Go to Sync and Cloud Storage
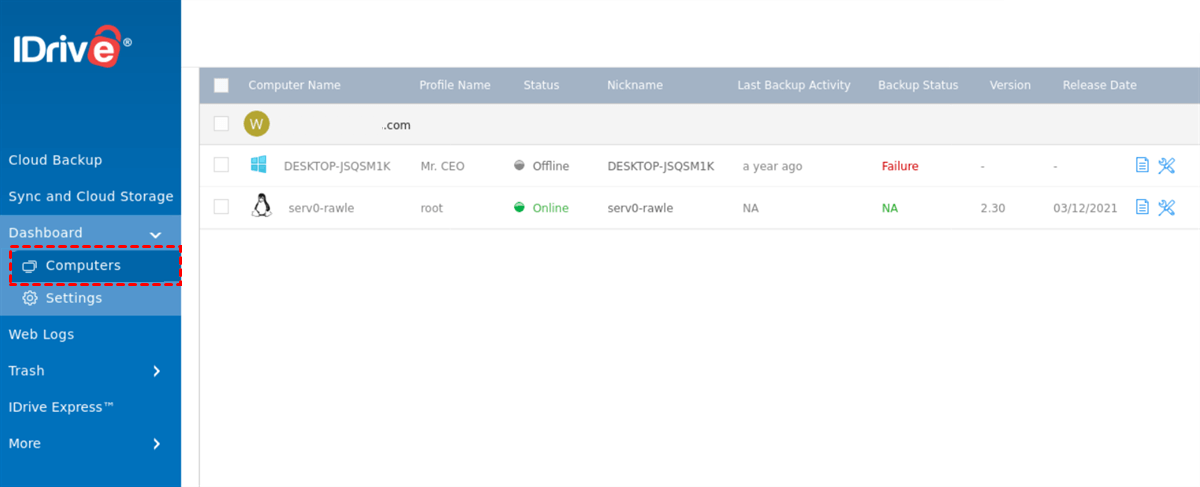 pyautogui.click(x=91, y=197)
